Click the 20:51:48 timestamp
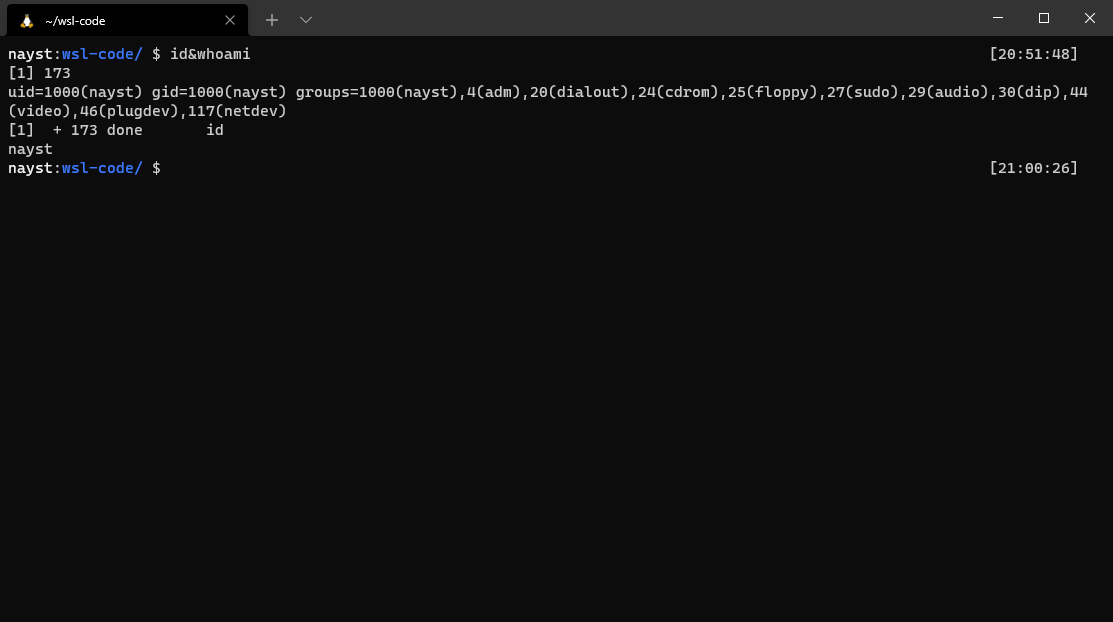 click(1034, 54)
